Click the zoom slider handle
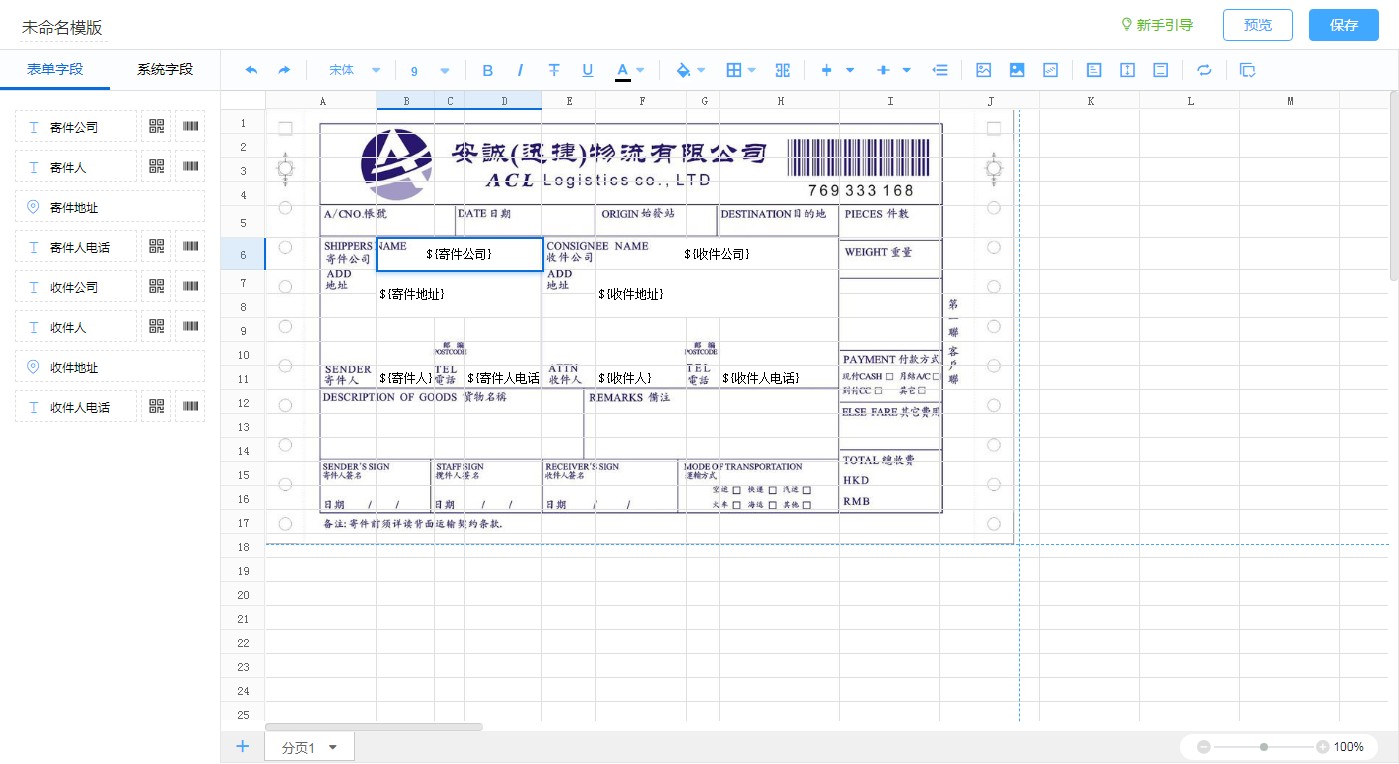This screenshot has height=764, width=1399. tap(1264, 747)
